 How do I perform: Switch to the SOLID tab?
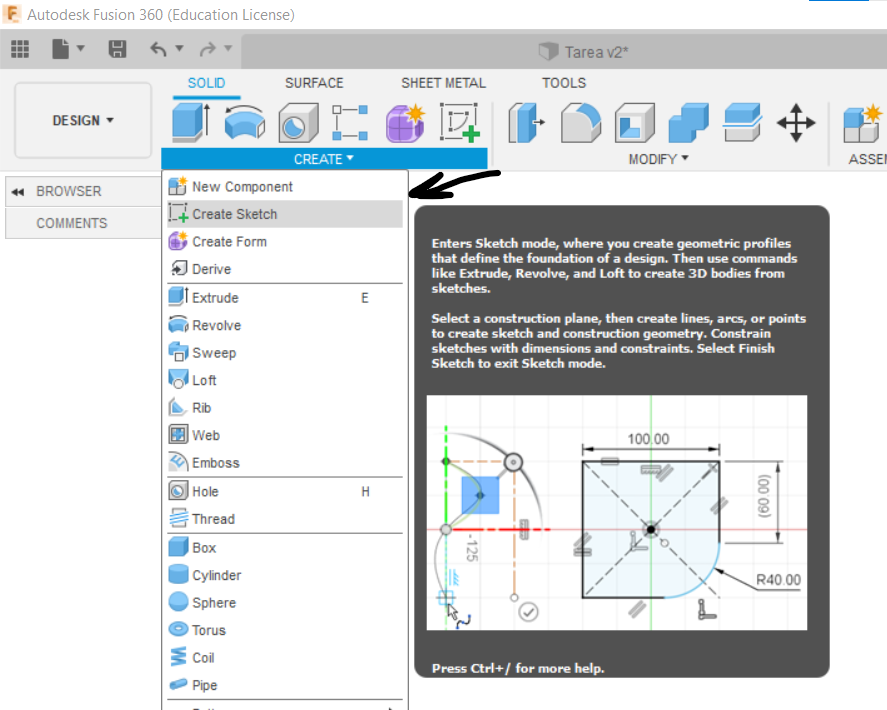tap(206, 83)
